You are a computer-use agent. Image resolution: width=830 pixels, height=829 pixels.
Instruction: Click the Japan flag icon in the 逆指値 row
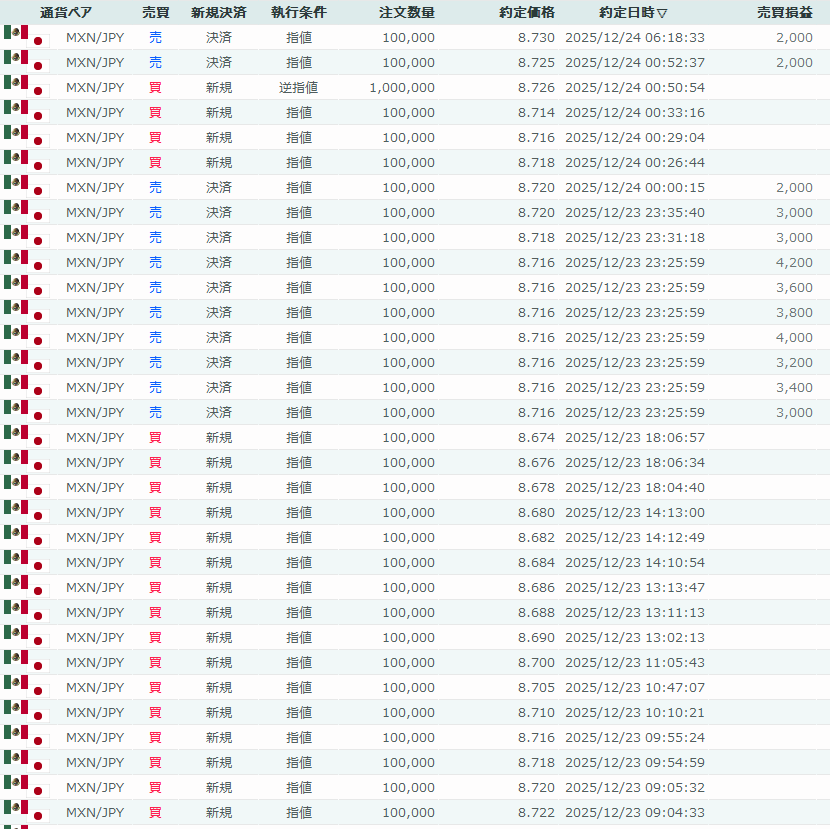click(x=39, y=91)
